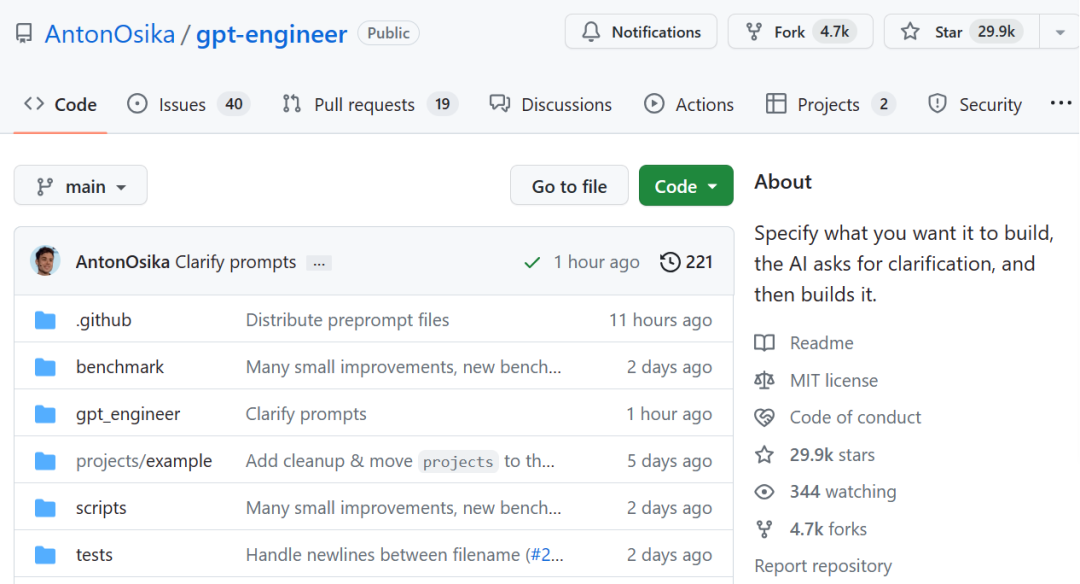
Task: Click the Go to file button
Action: point(569,186)
